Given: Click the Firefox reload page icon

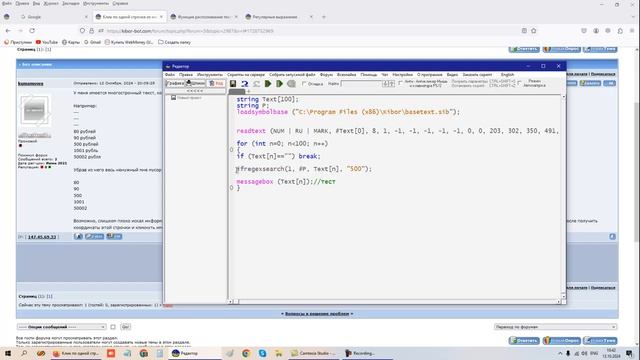Looking at the screenshot, I should click(x=32, y=31).
